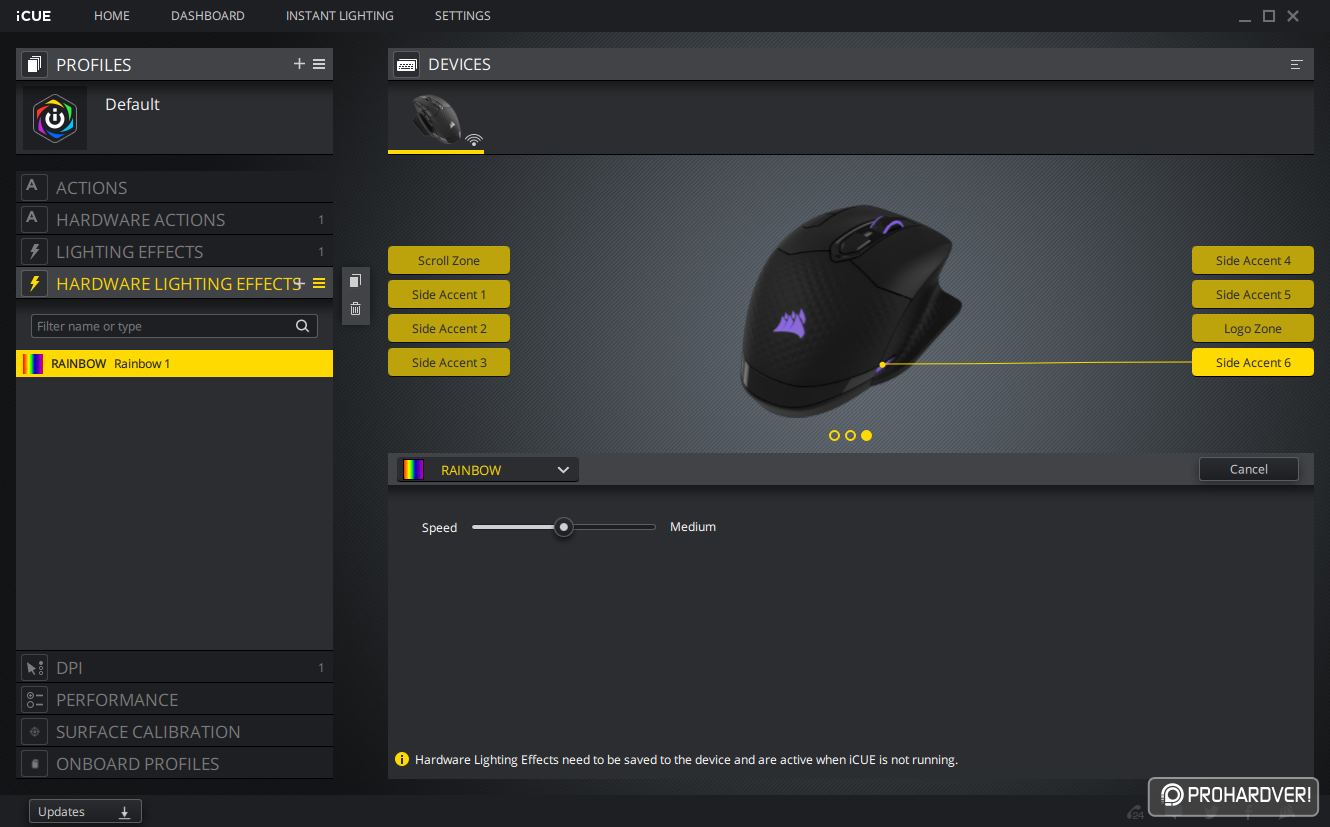The width and height of the screenshot is (1330, 827).
Task: Toggle the Side Accent 6 zone
Action: [1253, 362]
